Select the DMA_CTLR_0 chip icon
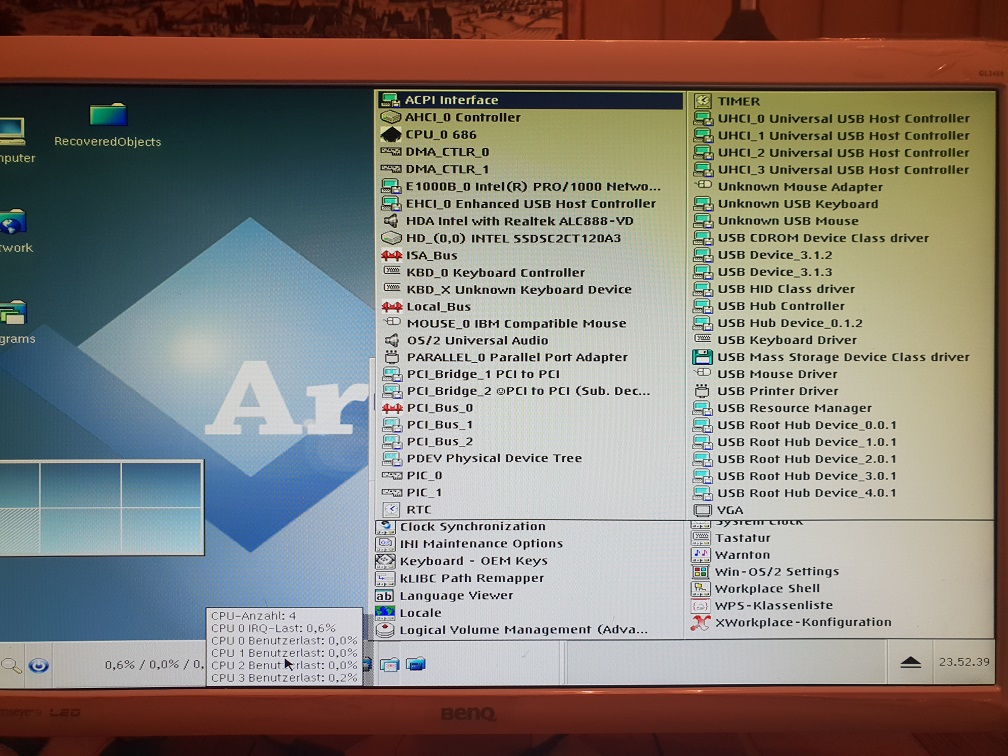 tap(390, 152)
